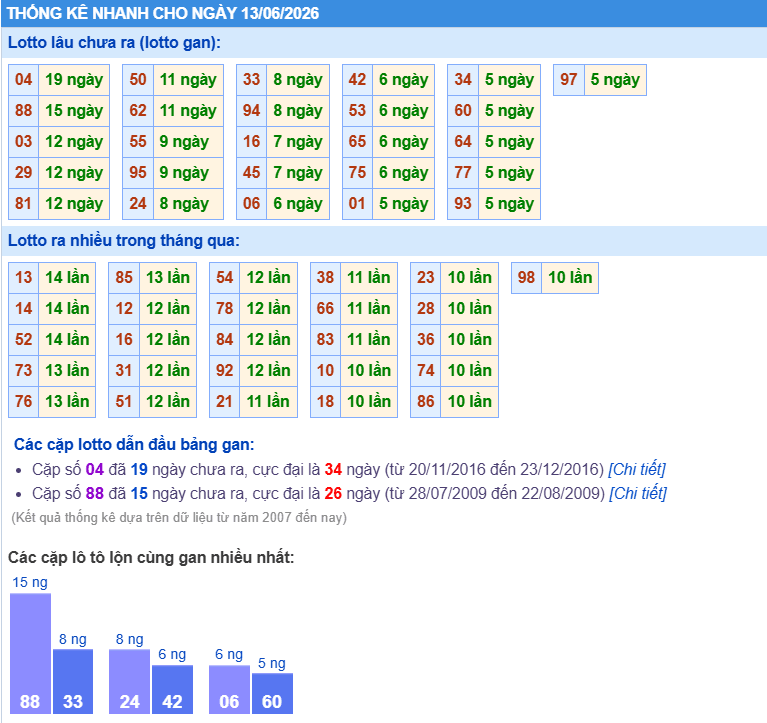Select lotto gan number 50
The image size is (767, 723).
[138, 80]
